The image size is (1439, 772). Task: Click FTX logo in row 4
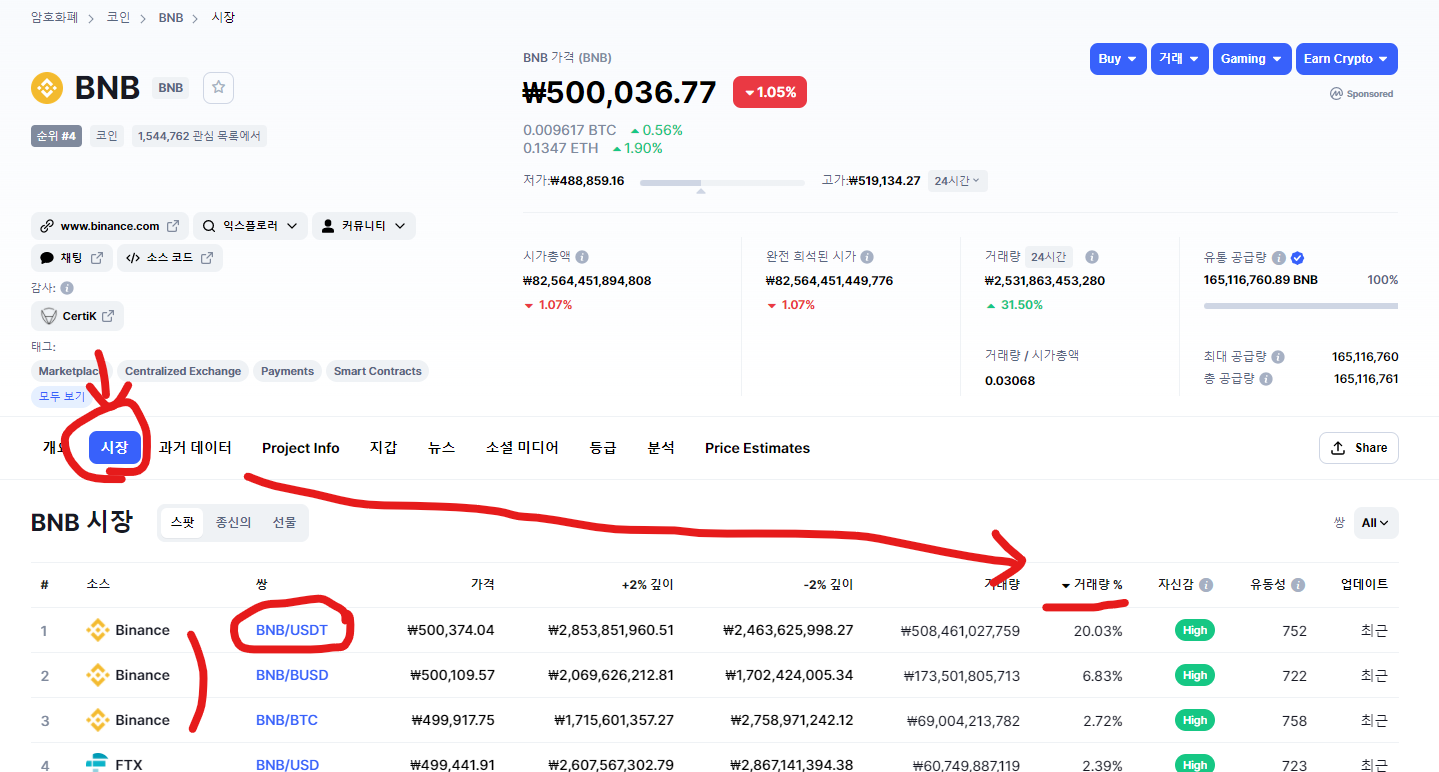[97, 765]
